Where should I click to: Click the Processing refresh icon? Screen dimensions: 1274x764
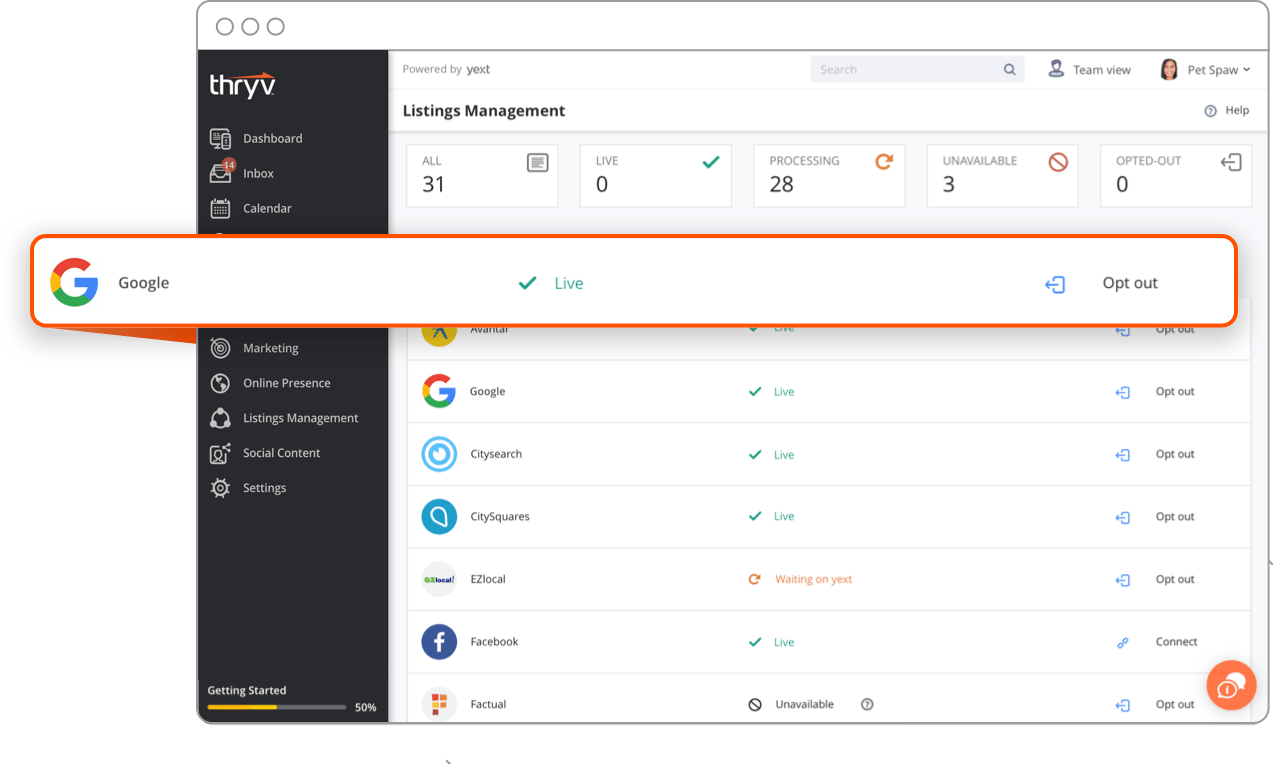pos(884,161)
